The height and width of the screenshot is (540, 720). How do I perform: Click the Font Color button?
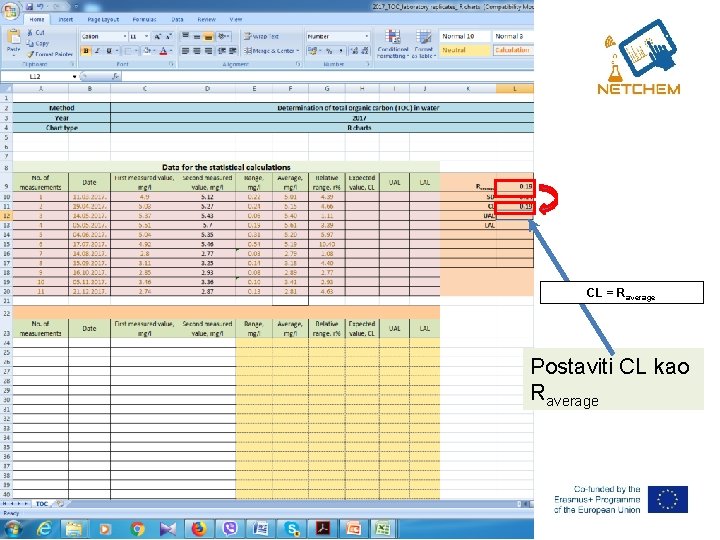click(163, 51)
